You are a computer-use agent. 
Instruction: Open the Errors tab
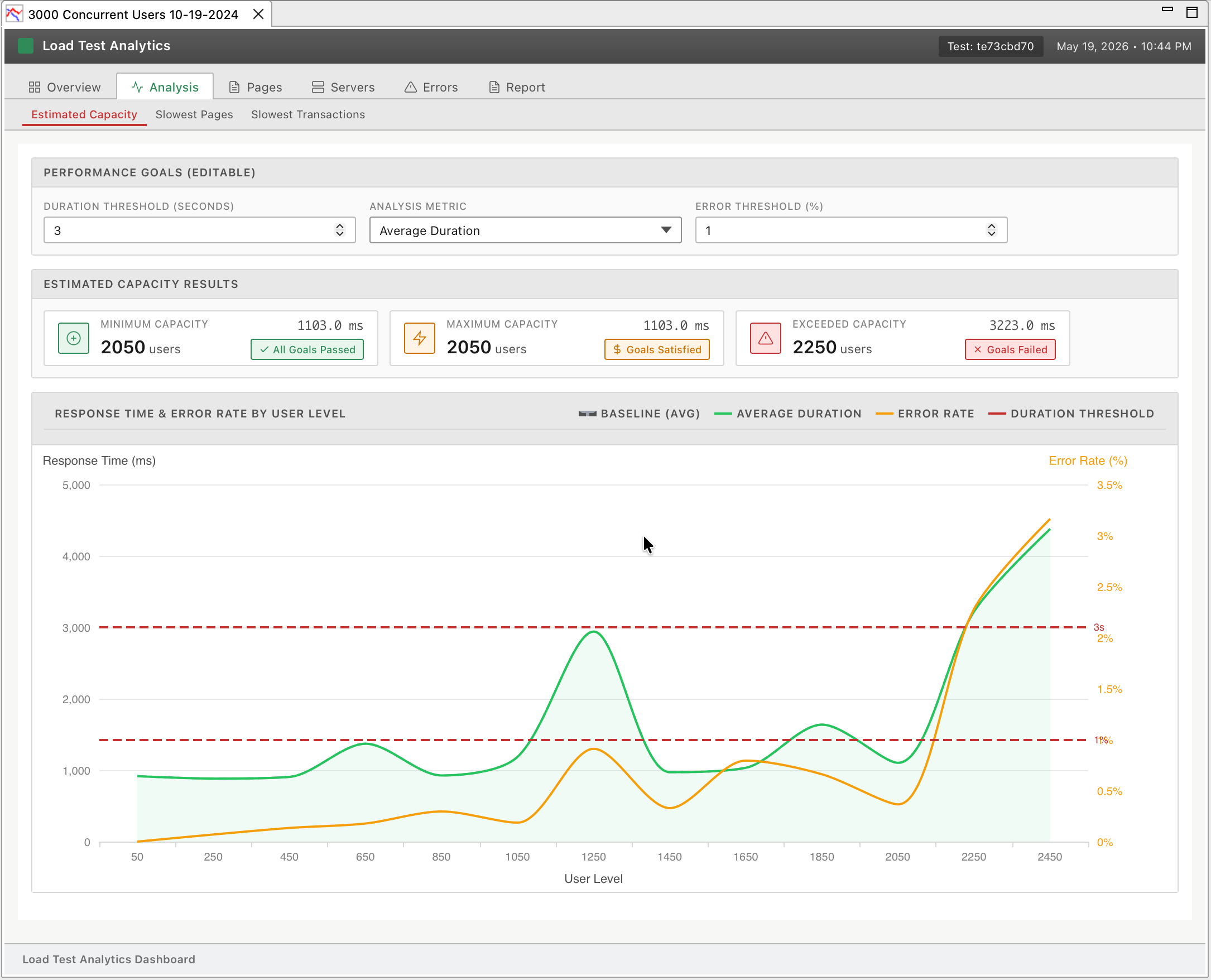(431, 87)
